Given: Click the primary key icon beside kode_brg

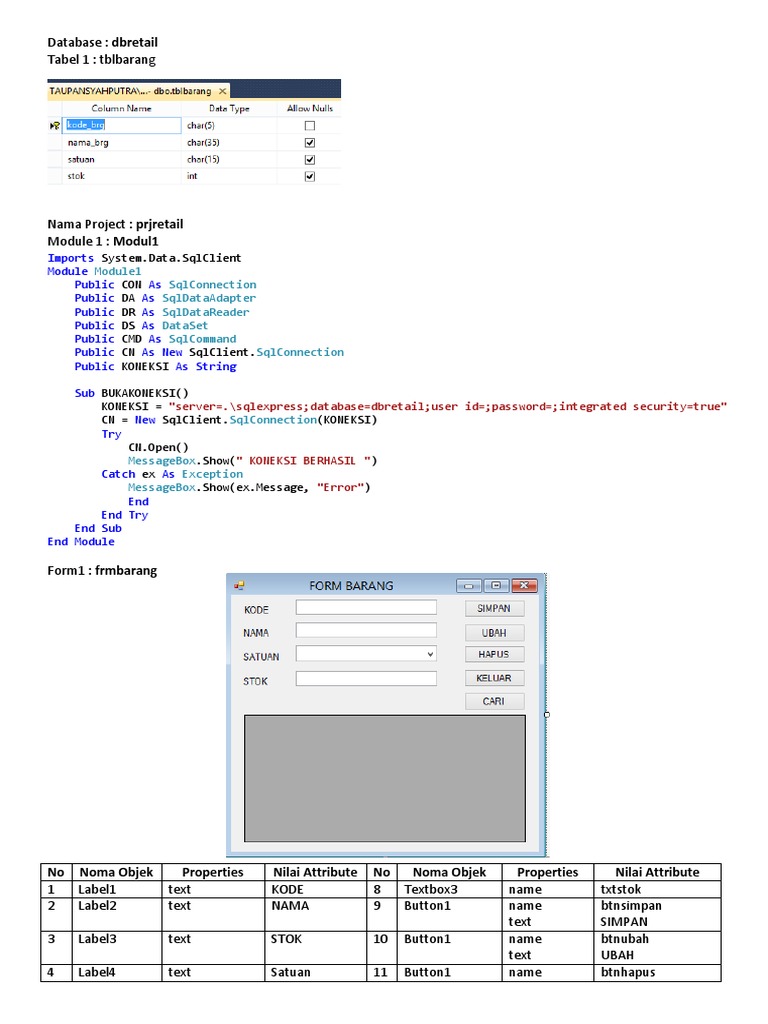Looking at the screenshot, I should point(55,126).
